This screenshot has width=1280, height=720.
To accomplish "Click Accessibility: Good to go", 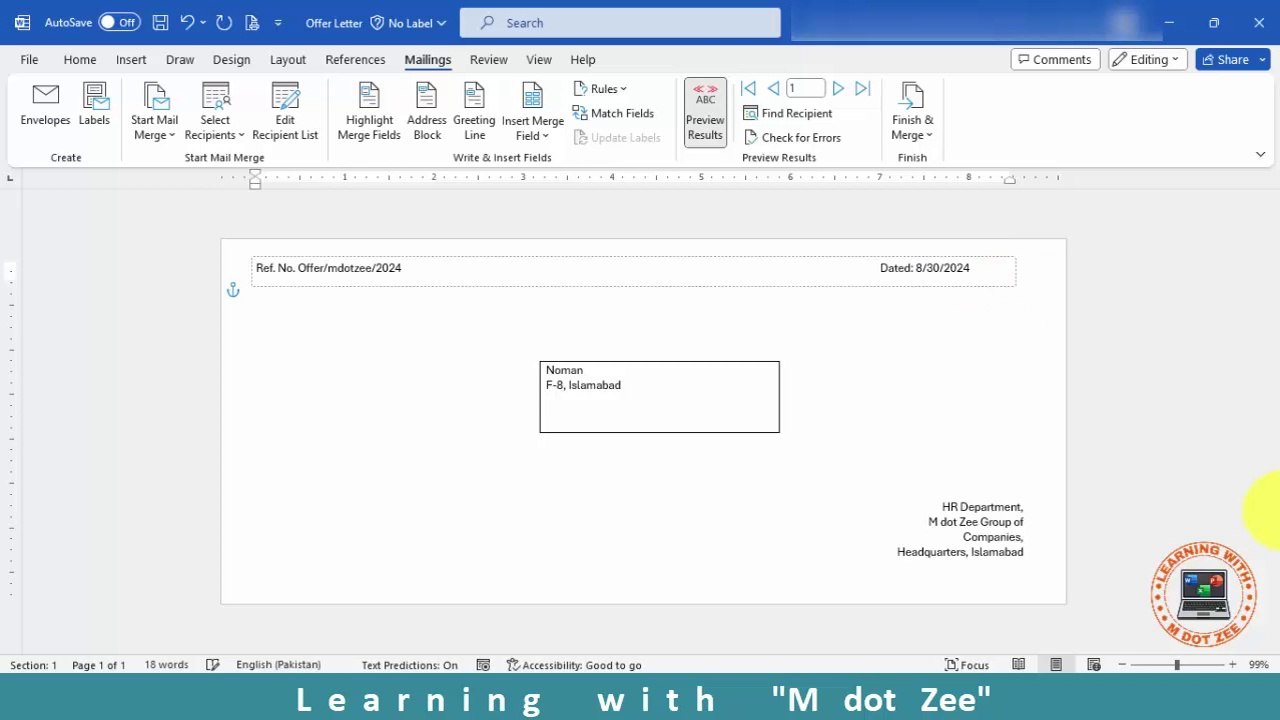I will point(574,665).
